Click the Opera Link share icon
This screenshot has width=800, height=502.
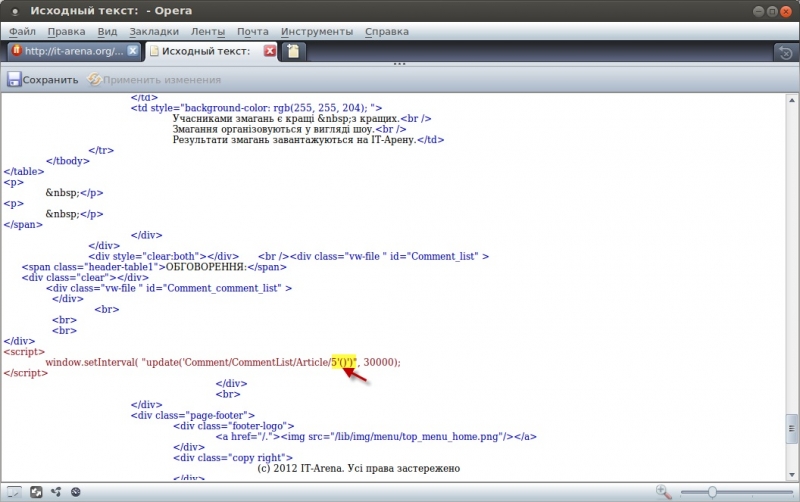(x=56, y=492)
